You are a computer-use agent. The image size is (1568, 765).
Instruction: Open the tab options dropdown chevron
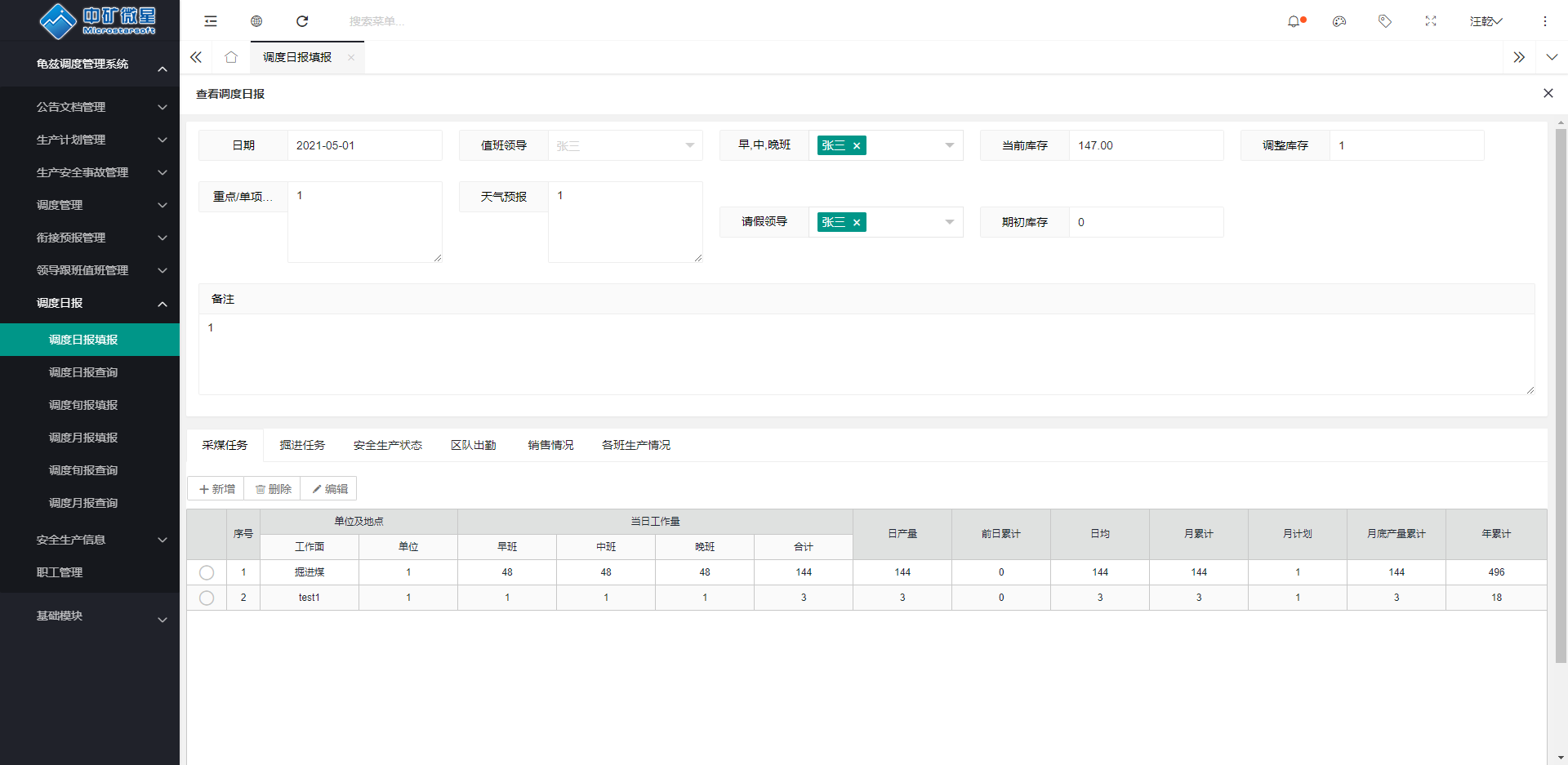pos(1552,57)
